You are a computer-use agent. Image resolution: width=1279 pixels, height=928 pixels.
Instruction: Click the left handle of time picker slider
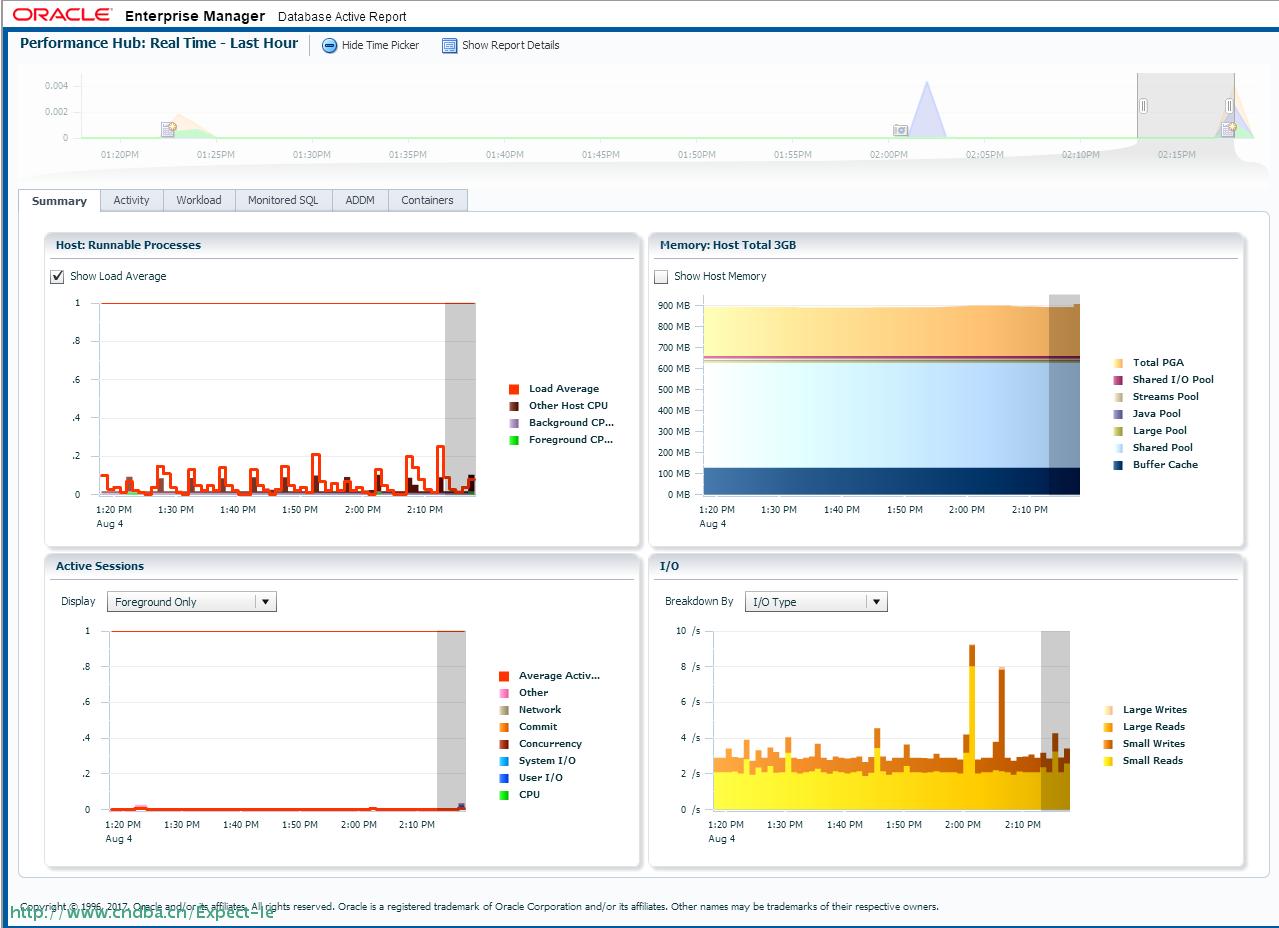[x=1143, y=105]
